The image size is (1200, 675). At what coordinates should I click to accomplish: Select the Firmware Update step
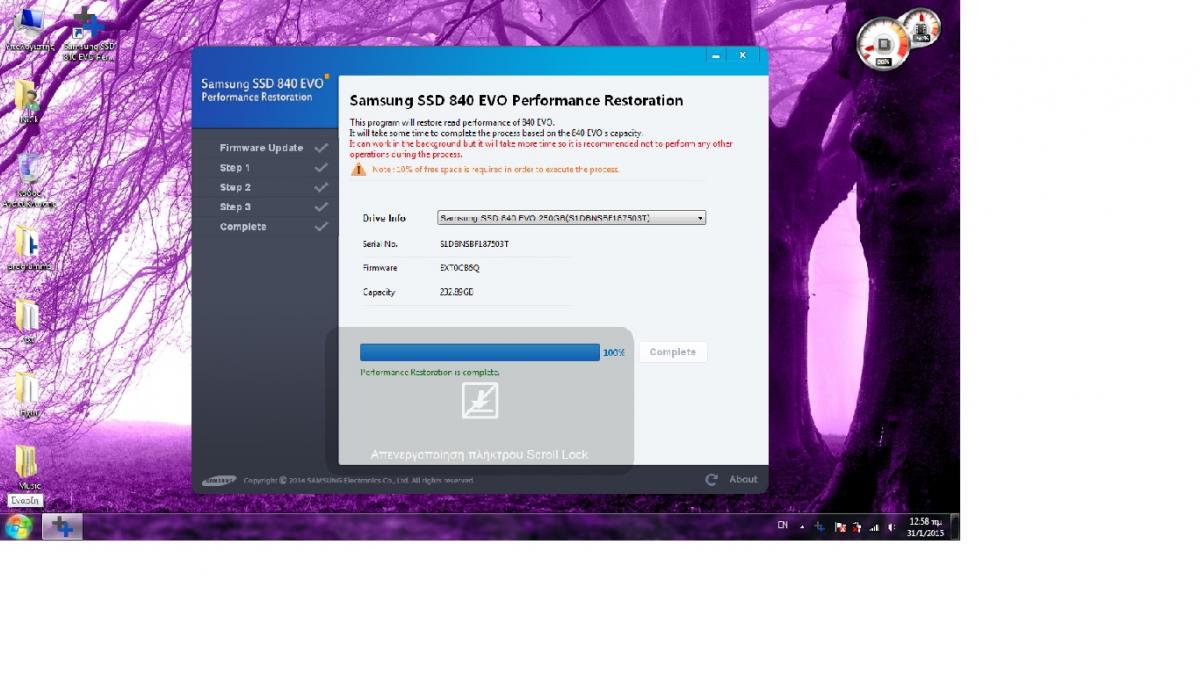[x=261, y=148]
